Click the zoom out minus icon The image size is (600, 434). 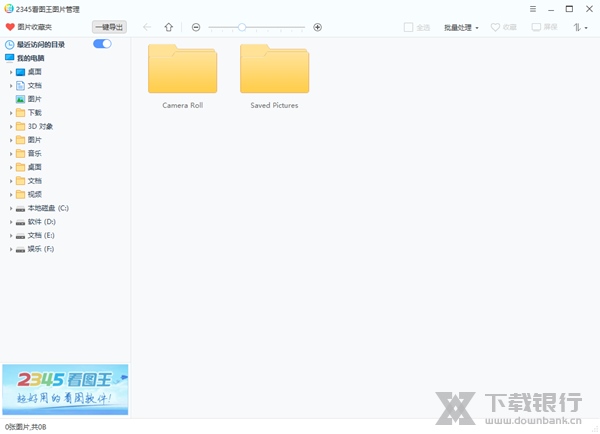tap(196, 27)
